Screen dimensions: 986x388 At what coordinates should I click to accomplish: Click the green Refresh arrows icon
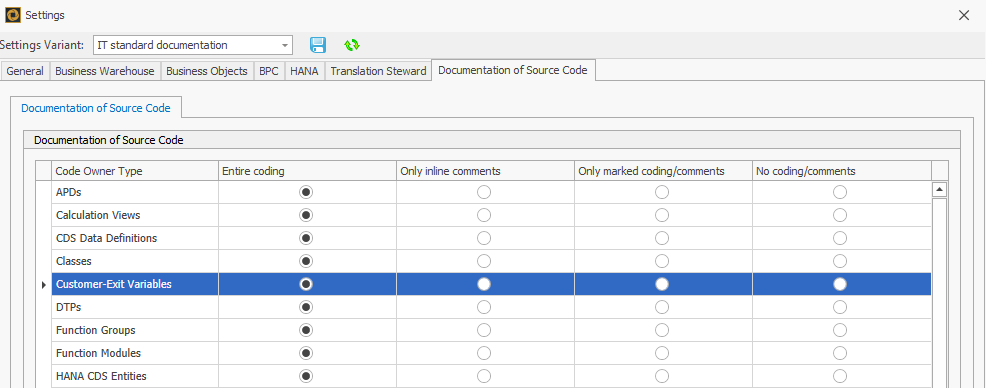pyautogui.click(x=352, y=45)
